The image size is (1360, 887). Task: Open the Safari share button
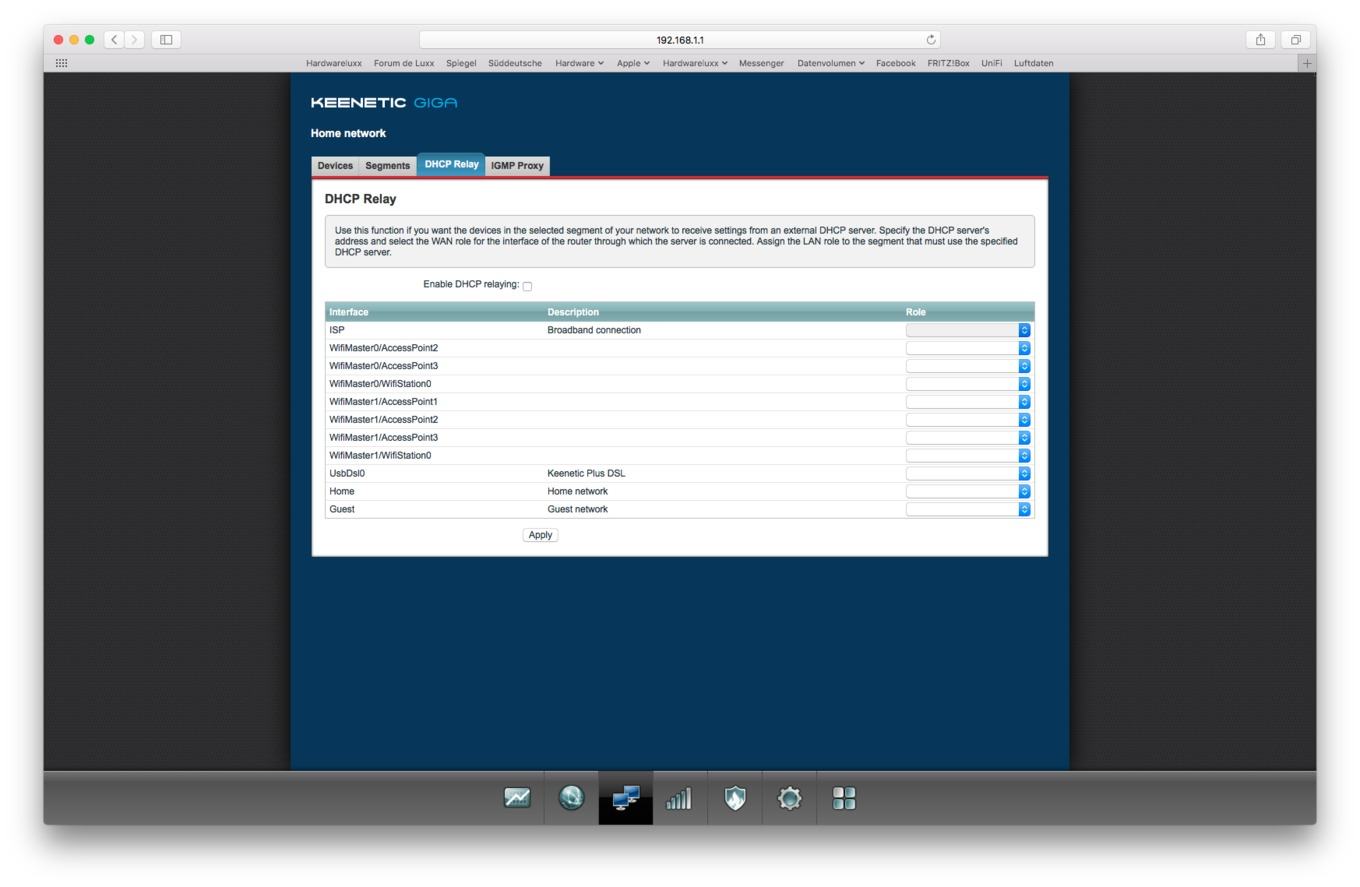[x=1260, y=40]
